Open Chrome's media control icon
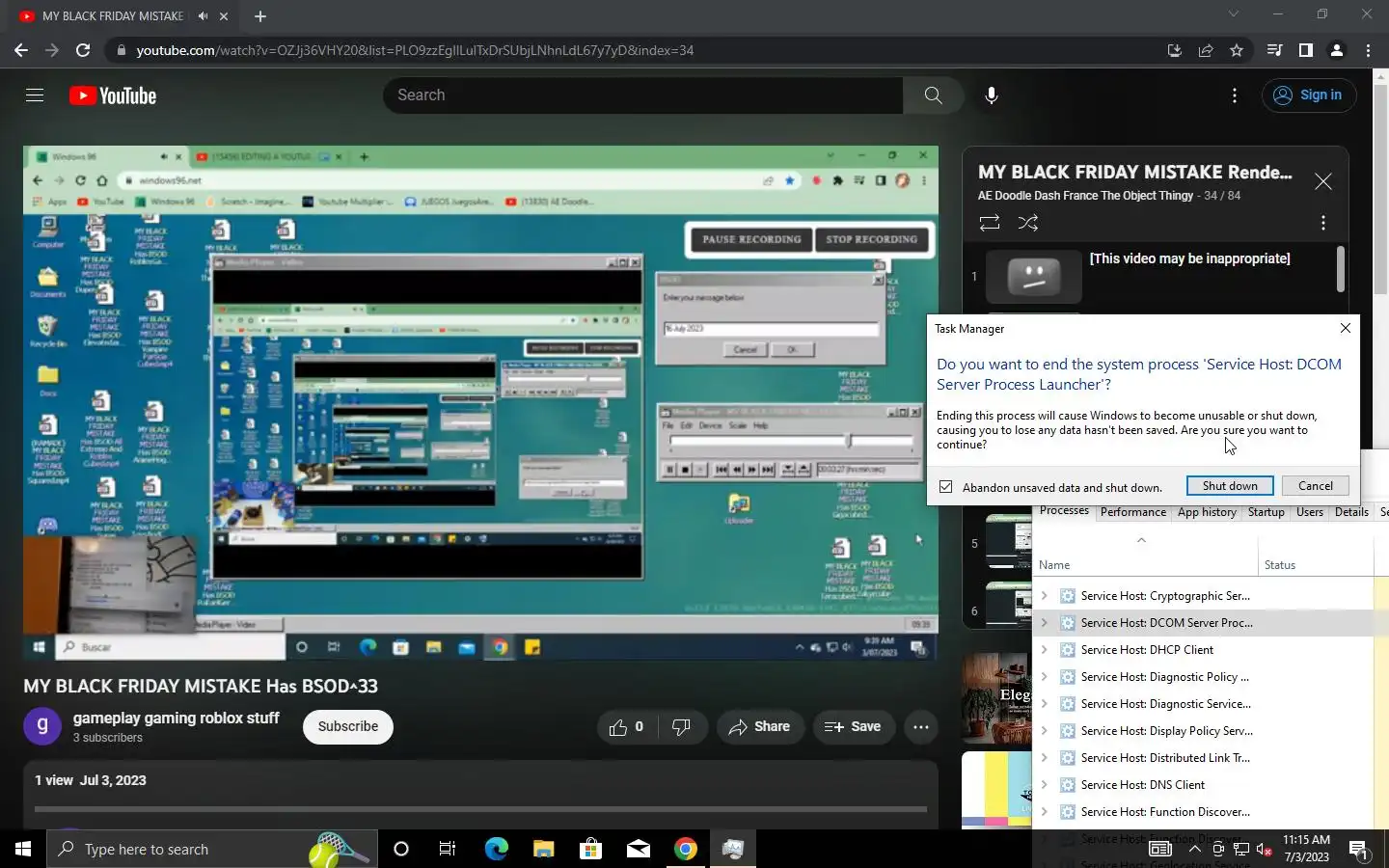 coord(1274,50)
